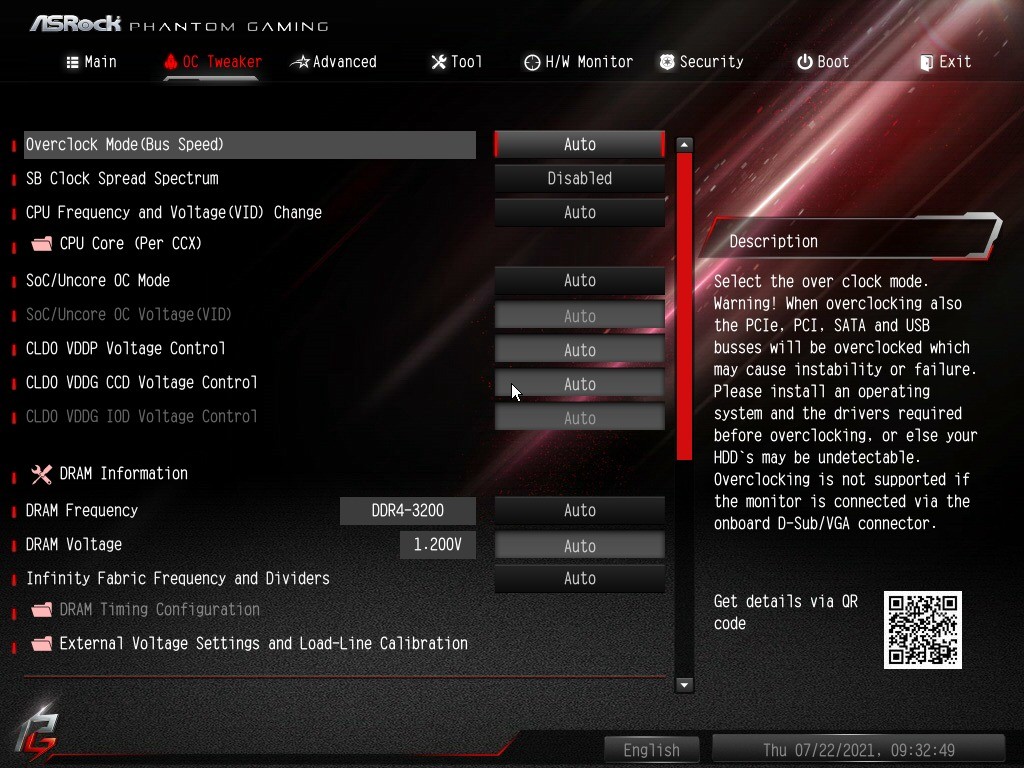Image resolution: width=1024 pixels, height=768 pixels.
Task: Open SoC/Uncore OC Mode Auto dropdown
Action: pyautogui.click(x=579, y=280)
